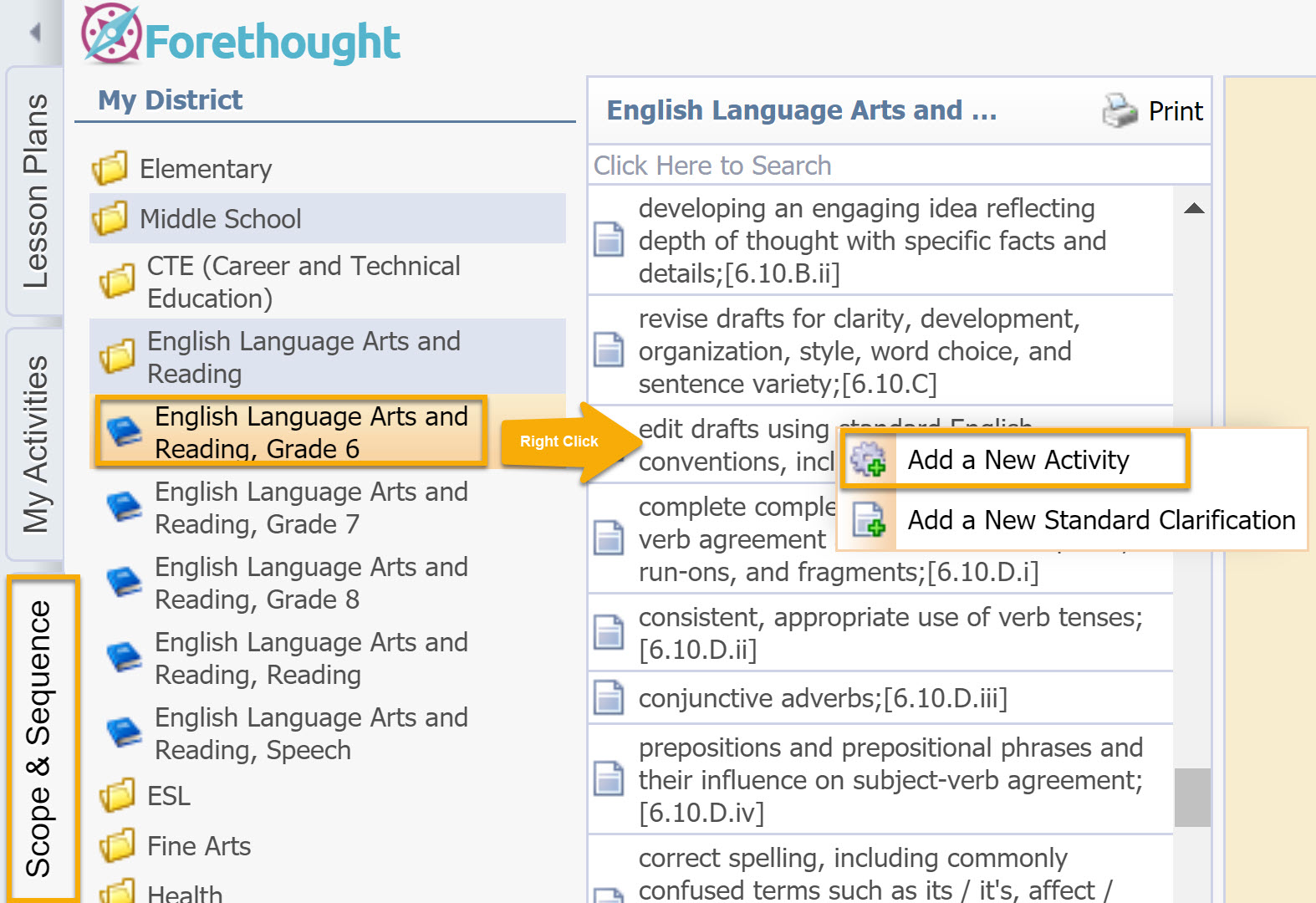Click the document icon for conjunctive adverbs
The width and height of the screenshot is (1316, 903).
[x=609, y=696]
